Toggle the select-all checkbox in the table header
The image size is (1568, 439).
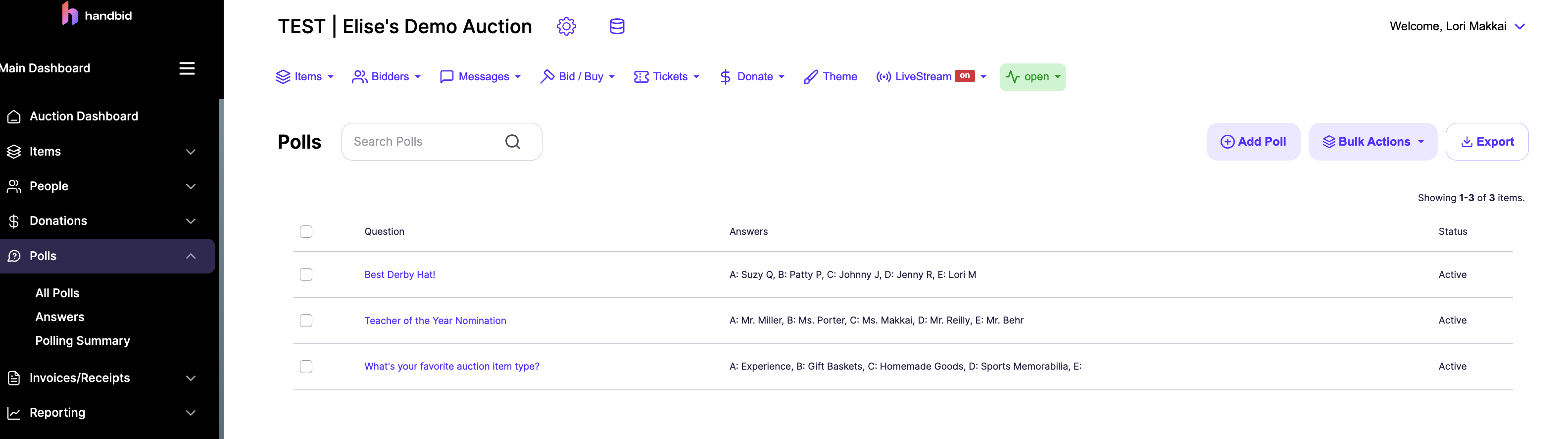pyautogui.click(x=306, y=232)
